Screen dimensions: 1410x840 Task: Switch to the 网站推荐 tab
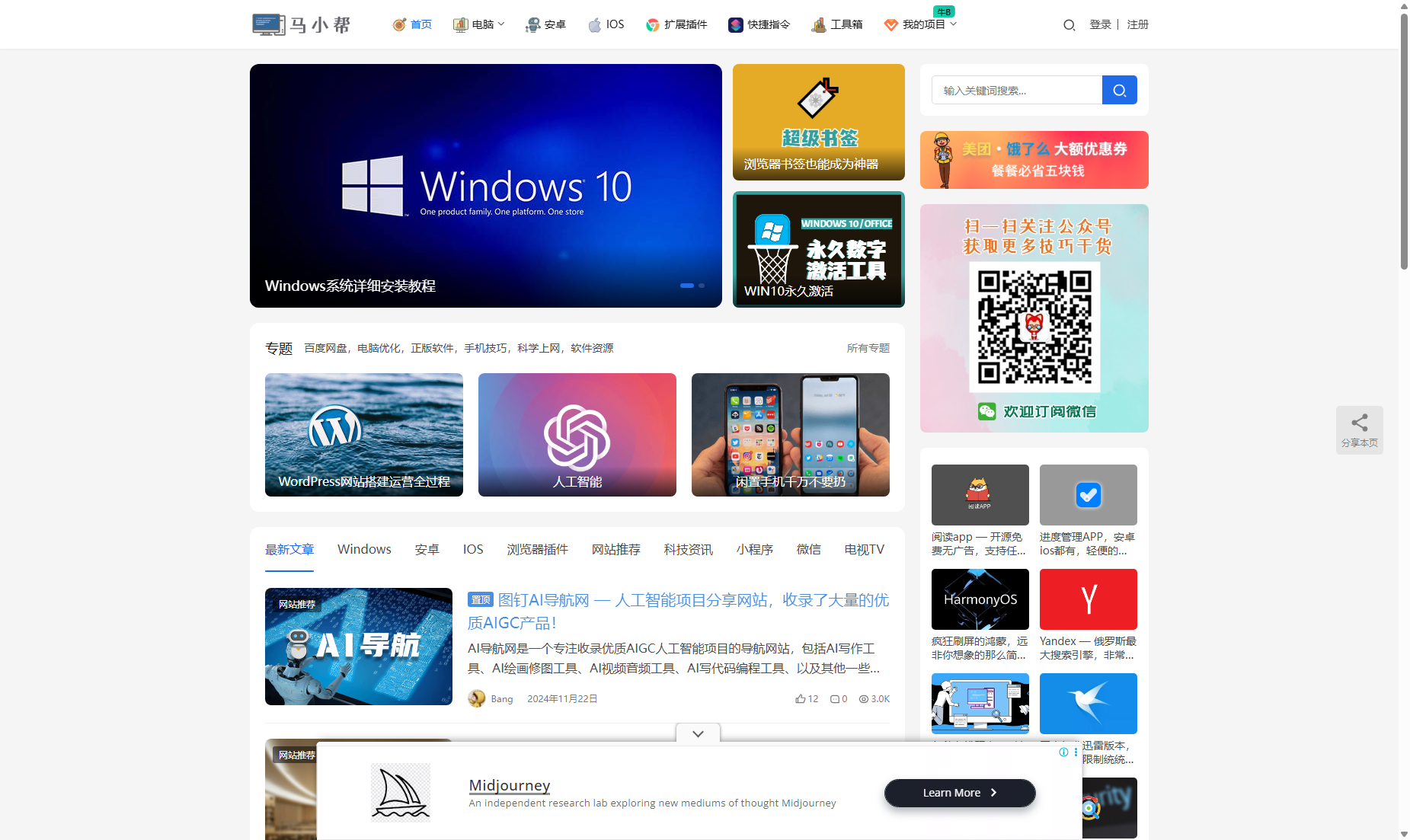(x=615, y=549)
